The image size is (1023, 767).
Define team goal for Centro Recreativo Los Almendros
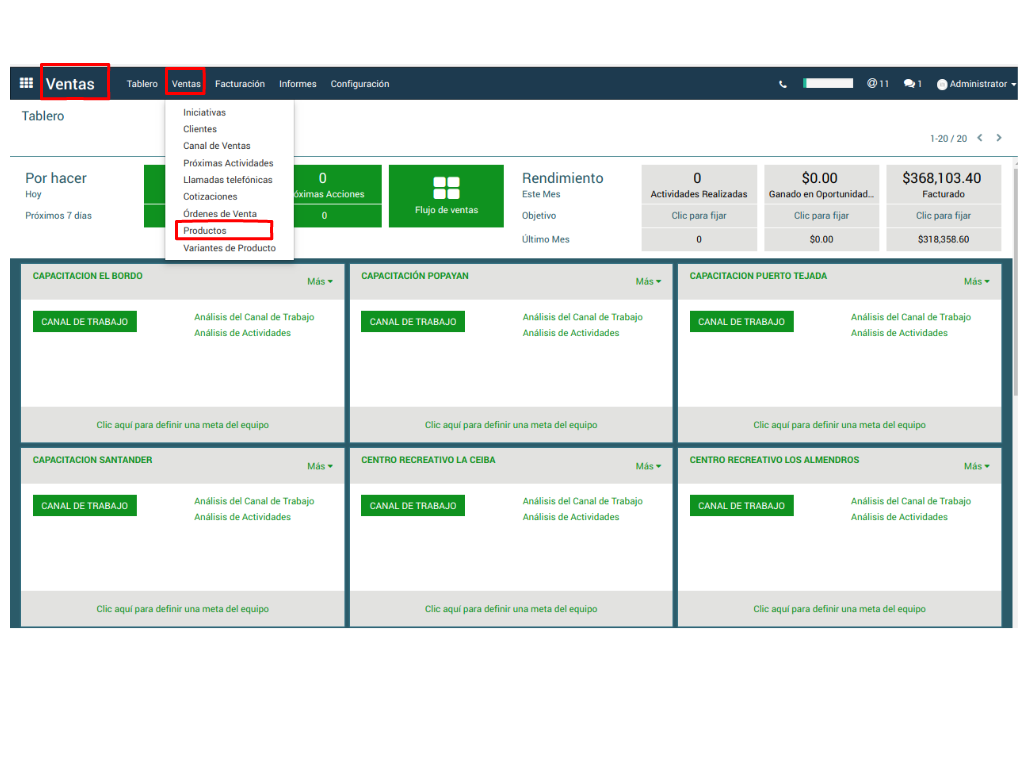click(x=839, y=609)
